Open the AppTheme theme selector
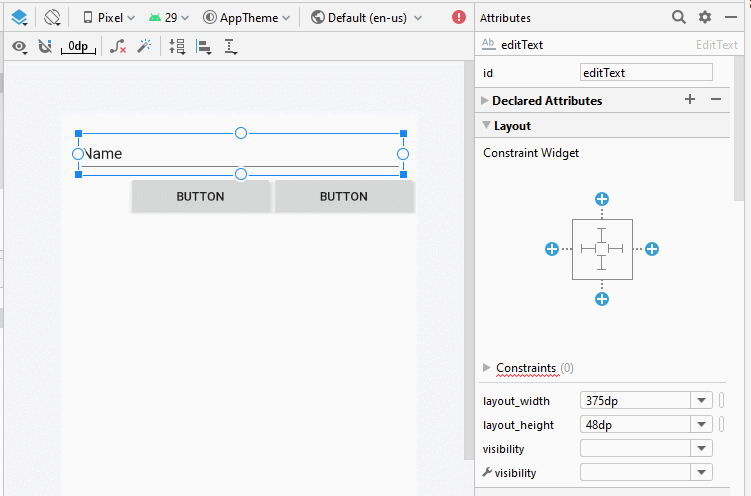 (246, 18)
